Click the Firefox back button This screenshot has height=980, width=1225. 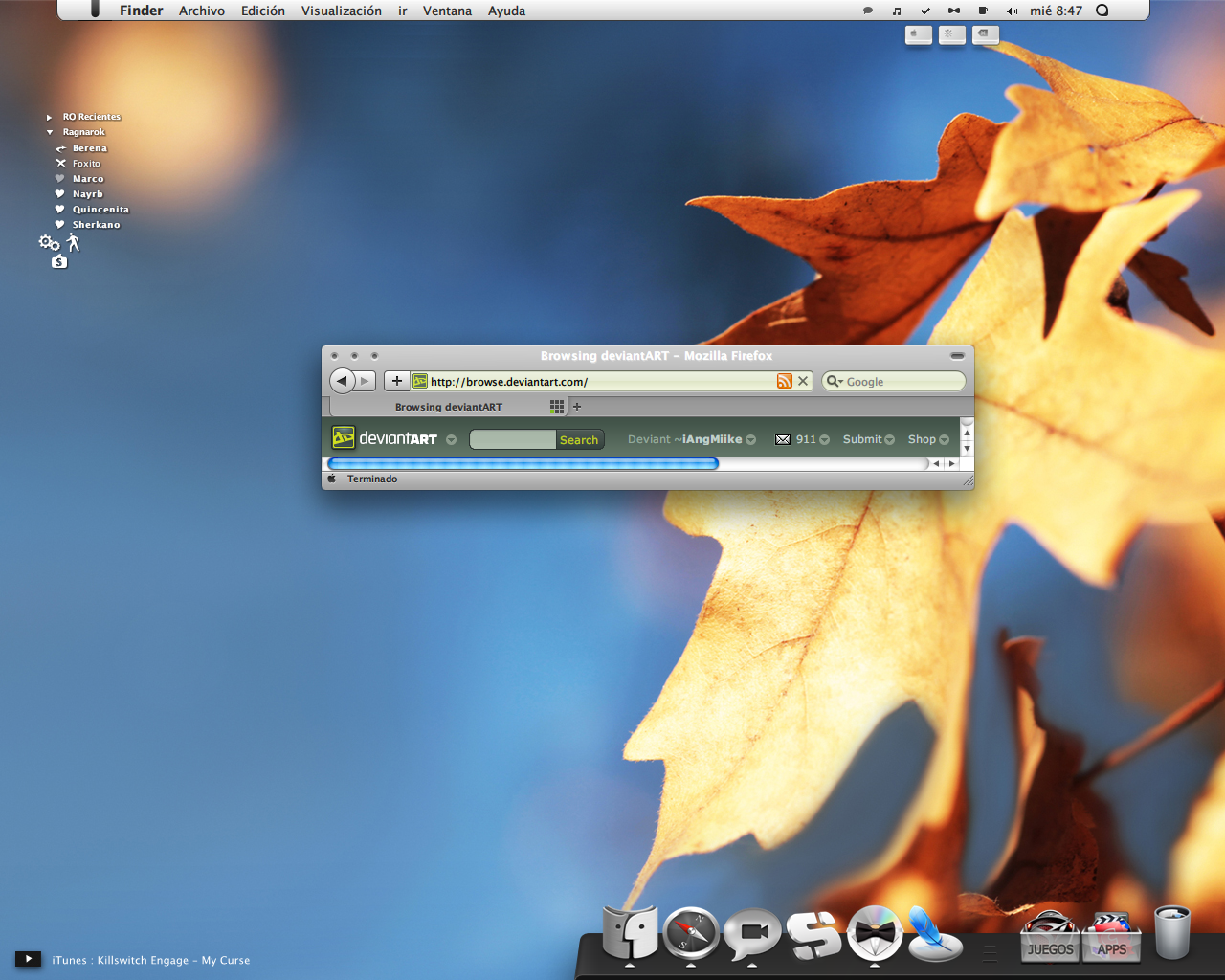342,381
